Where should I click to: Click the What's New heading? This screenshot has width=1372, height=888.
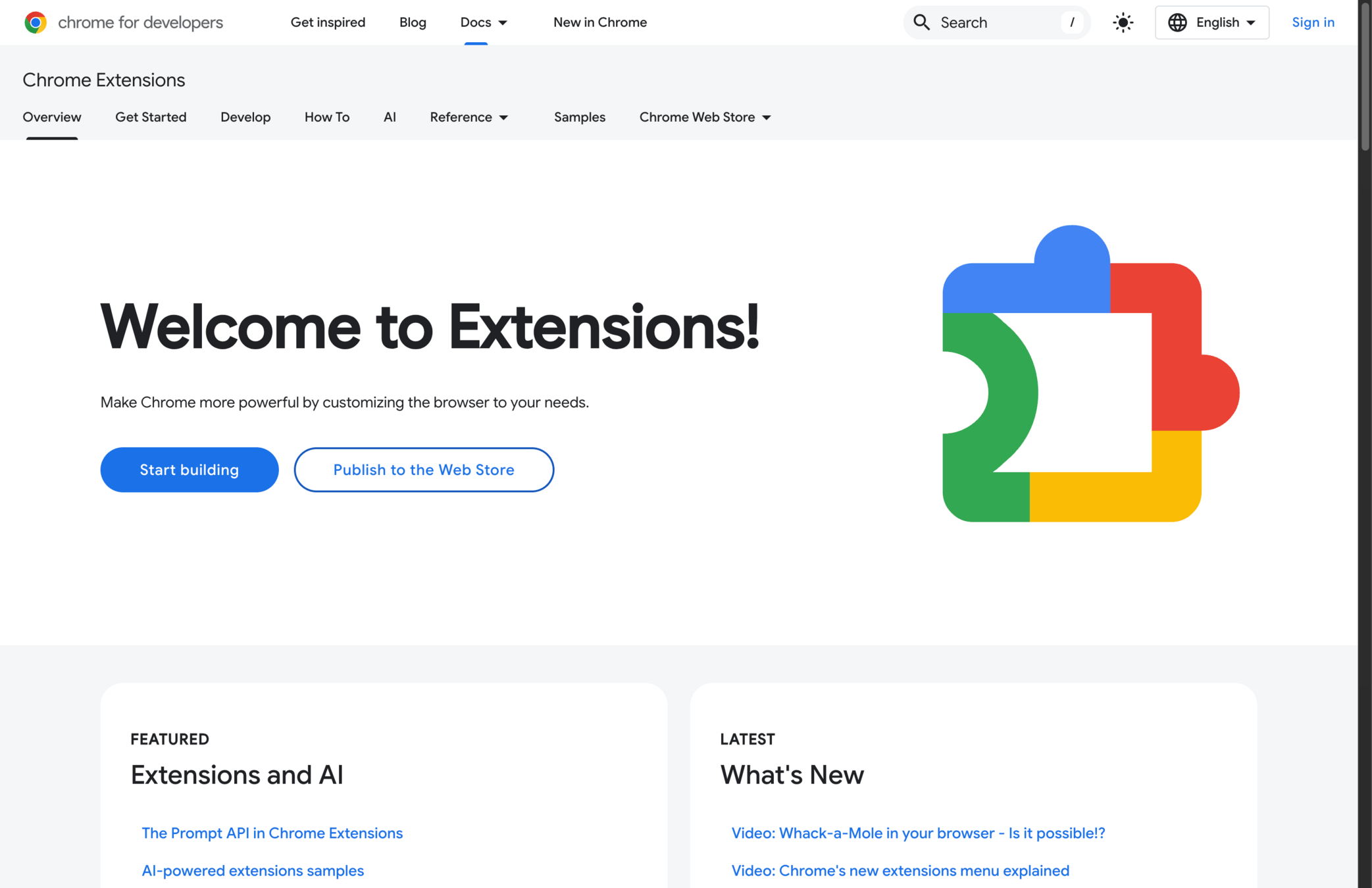click(x=792, y=775)
